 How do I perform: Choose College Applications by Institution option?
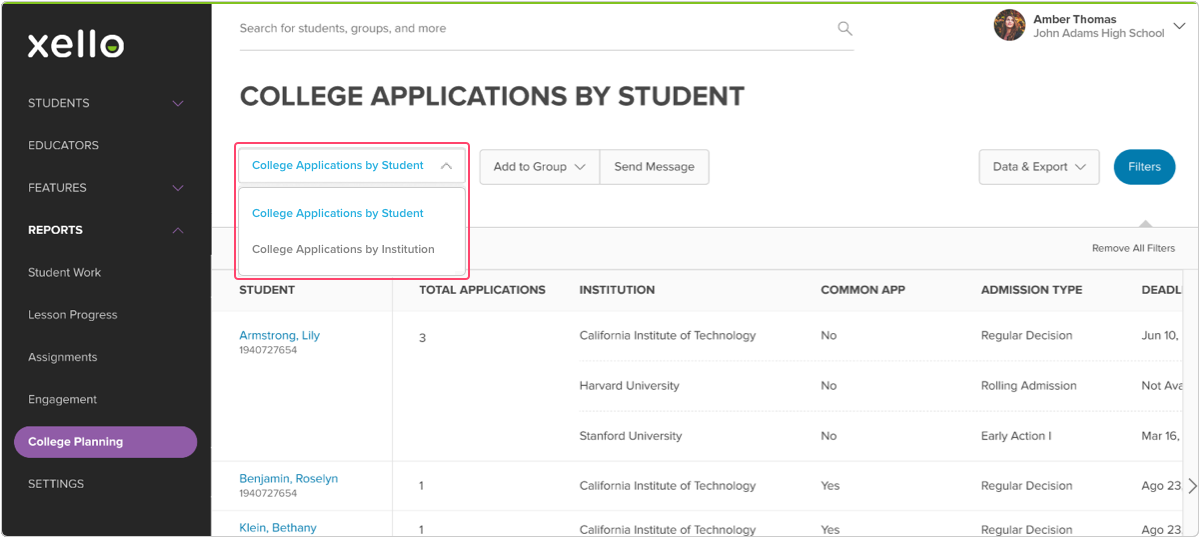343,249
